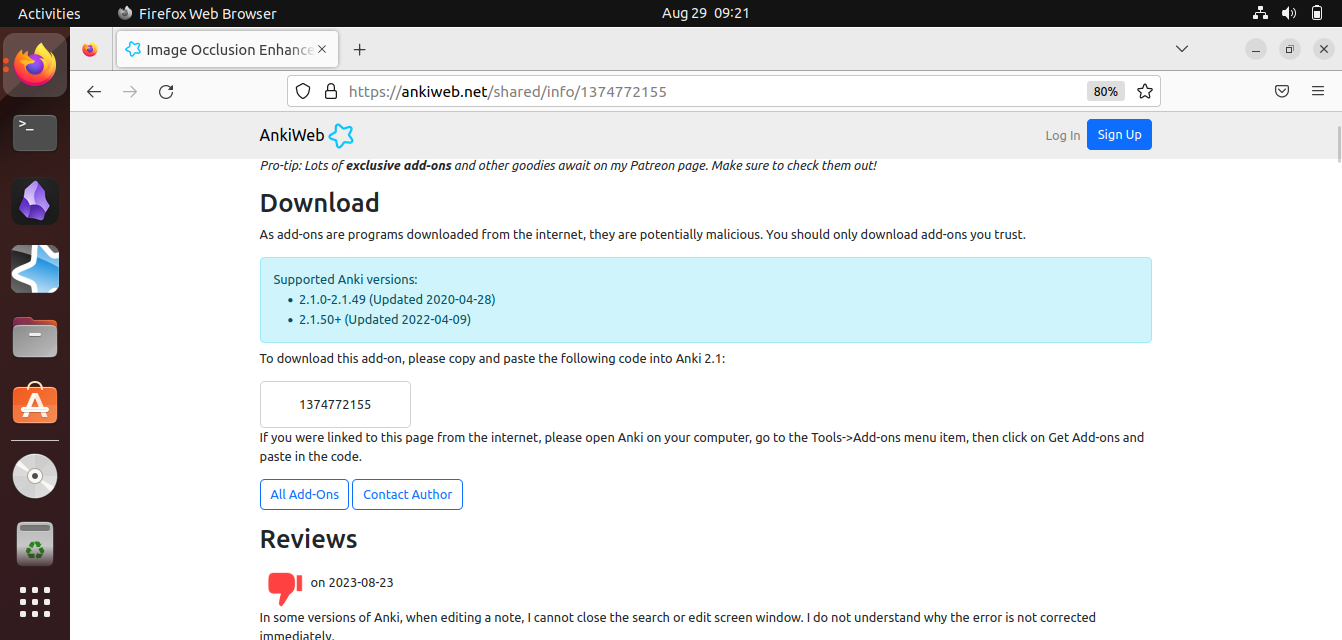Click the add-on code 1374772155 field
The height and width of the screenshot is (640, 1342).
click(335, 404)
